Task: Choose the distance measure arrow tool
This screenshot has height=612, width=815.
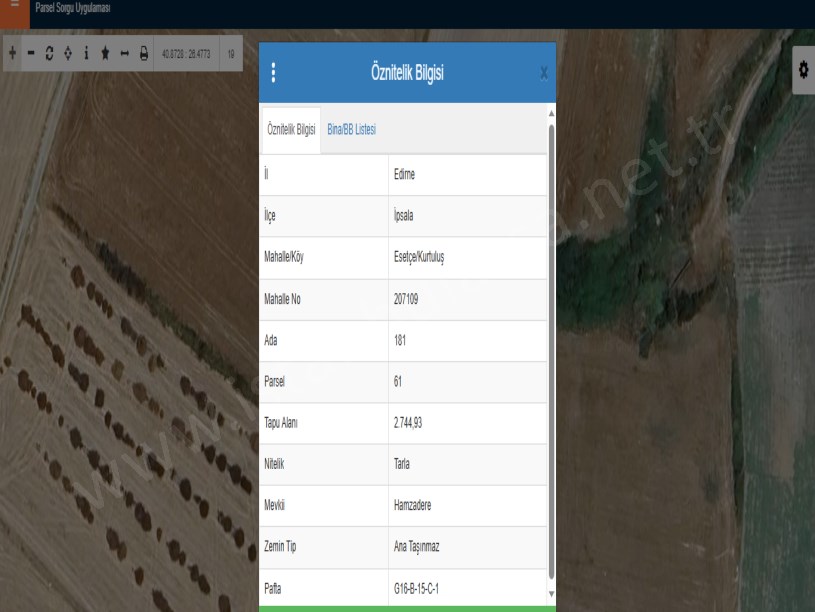Action: [124, 52]
